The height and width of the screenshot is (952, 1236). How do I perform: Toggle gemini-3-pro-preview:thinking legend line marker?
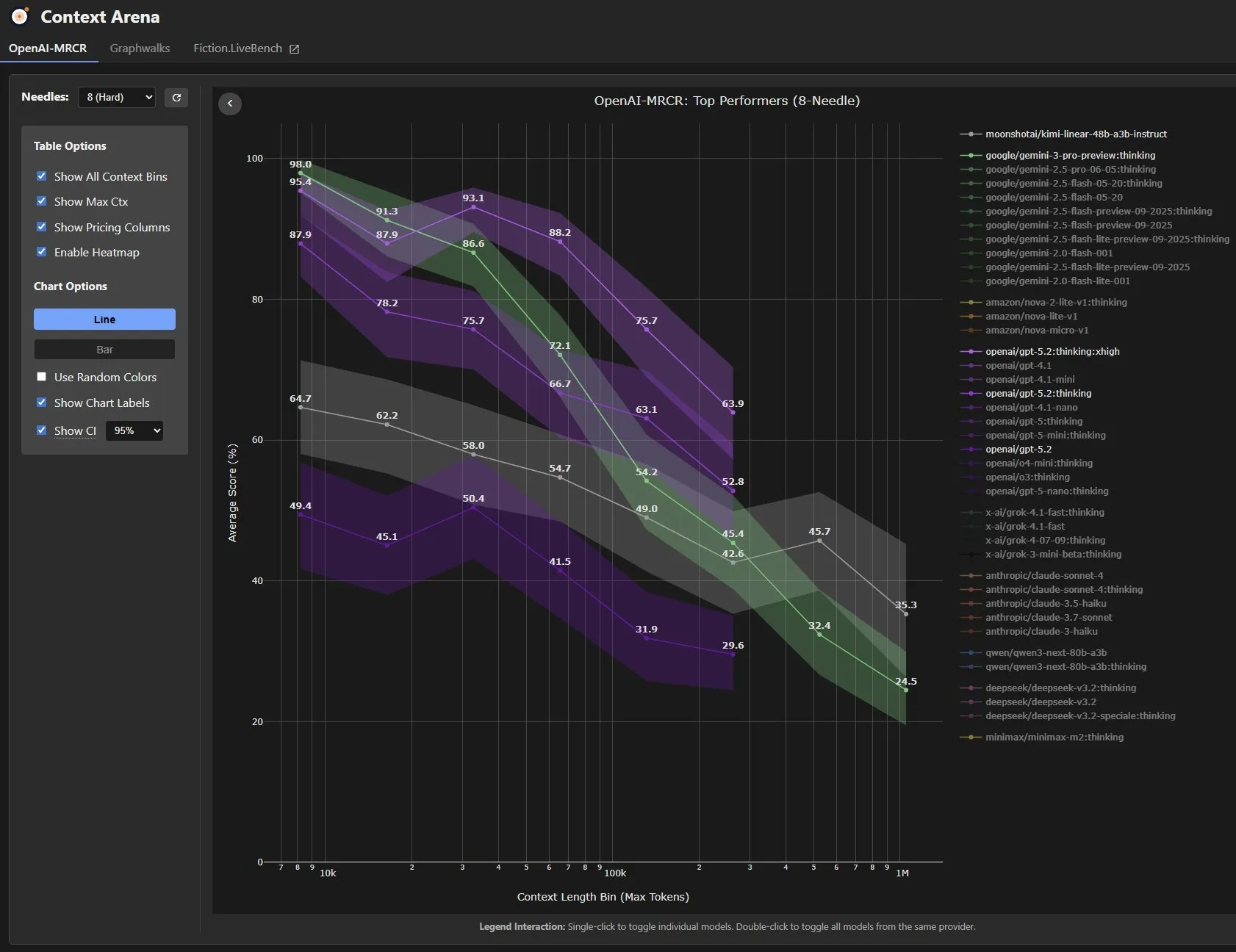(971, 156)
